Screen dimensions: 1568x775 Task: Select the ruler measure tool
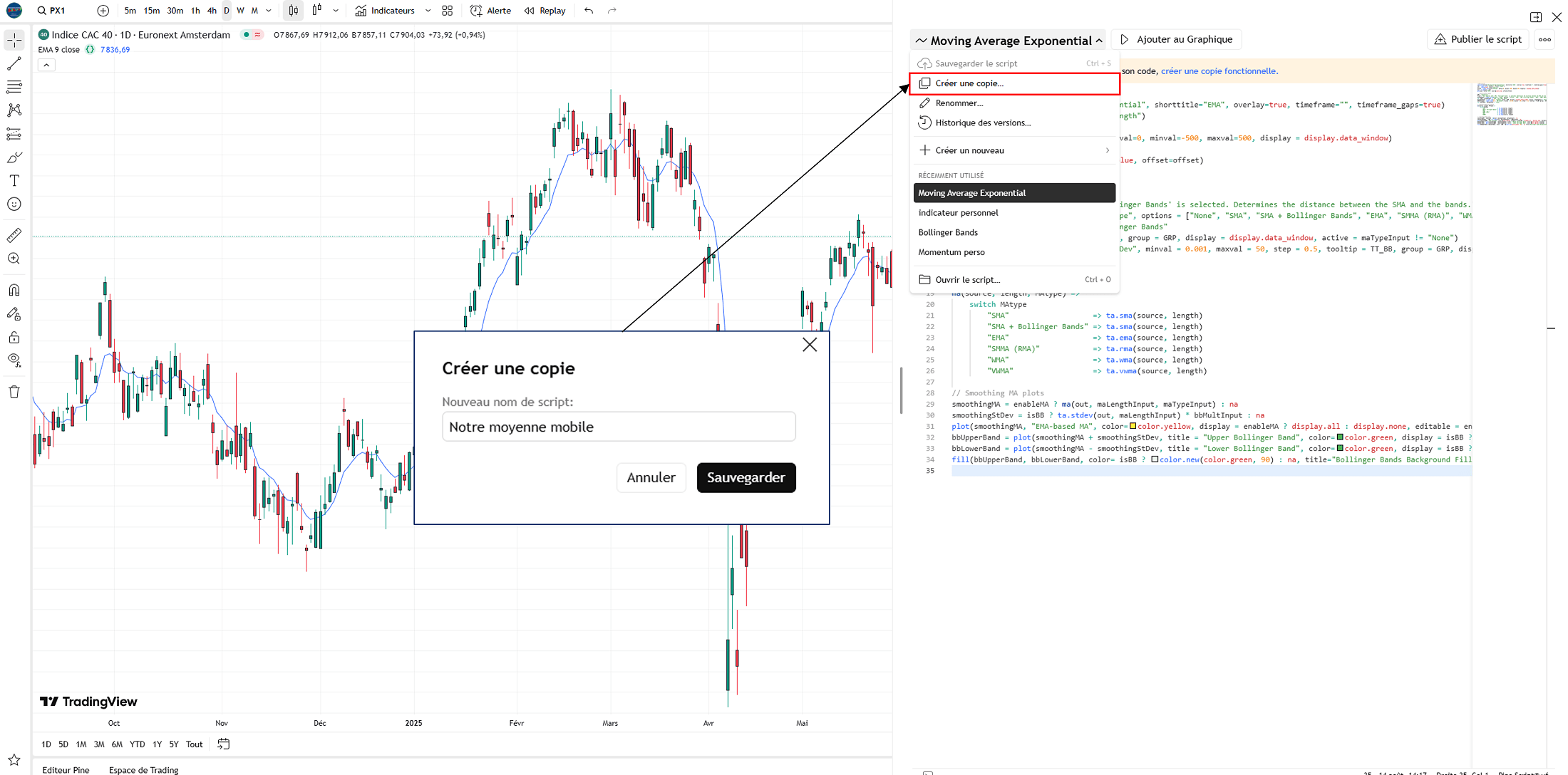point(14,235)
